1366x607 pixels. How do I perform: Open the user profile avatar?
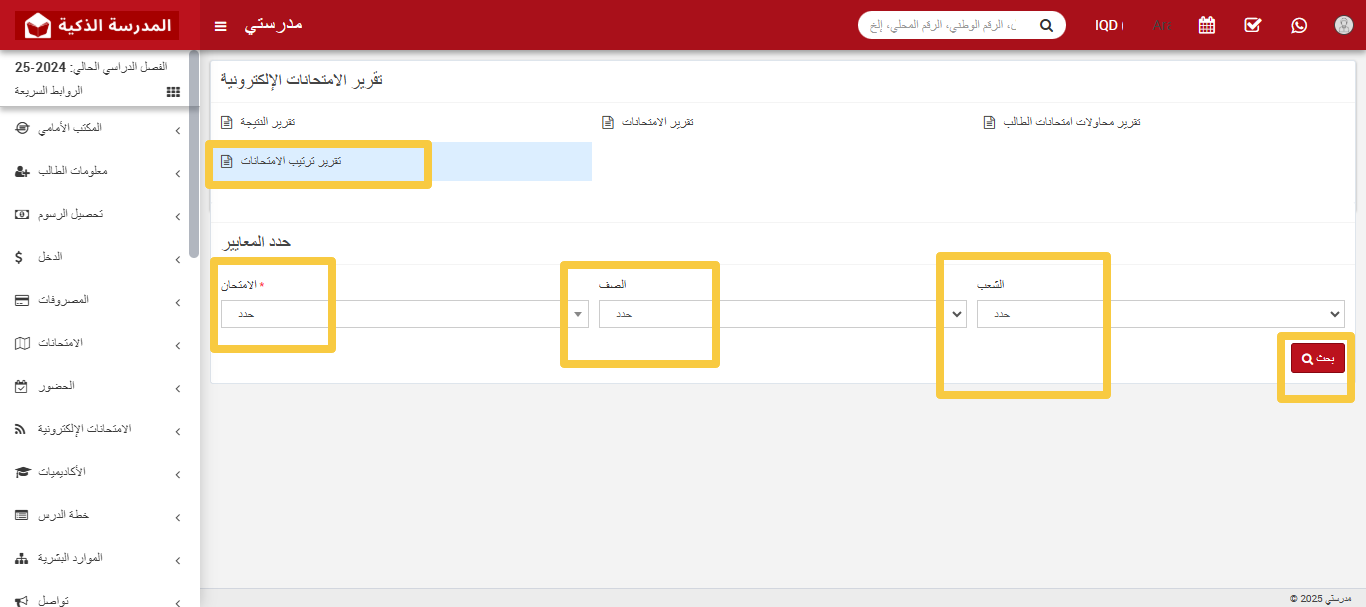[x=1344, y=25]
